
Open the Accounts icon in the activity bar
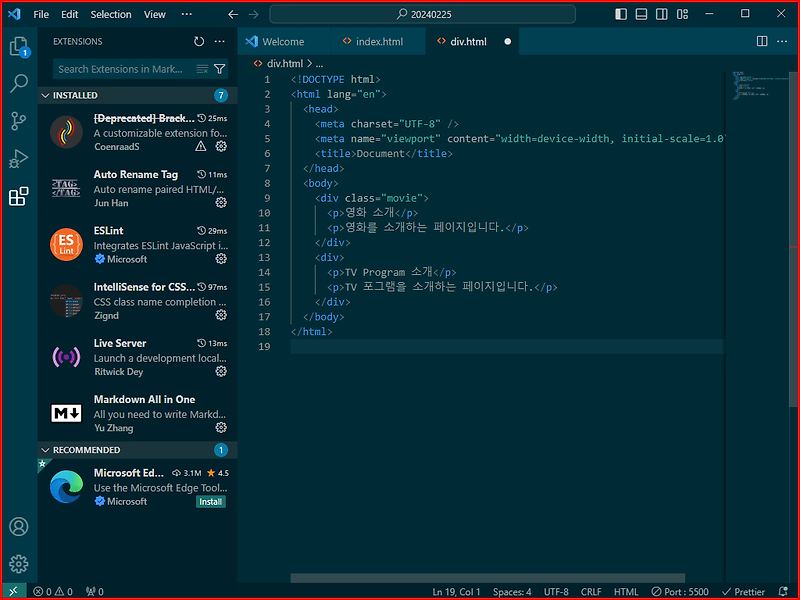[18, 527]
